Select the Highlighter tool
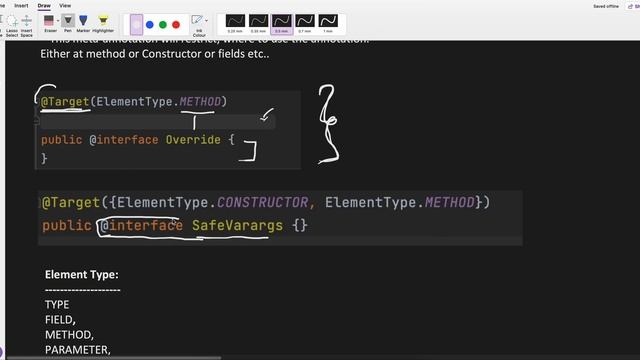This screenshot has width=640, height=360. [x=103, y=24]
